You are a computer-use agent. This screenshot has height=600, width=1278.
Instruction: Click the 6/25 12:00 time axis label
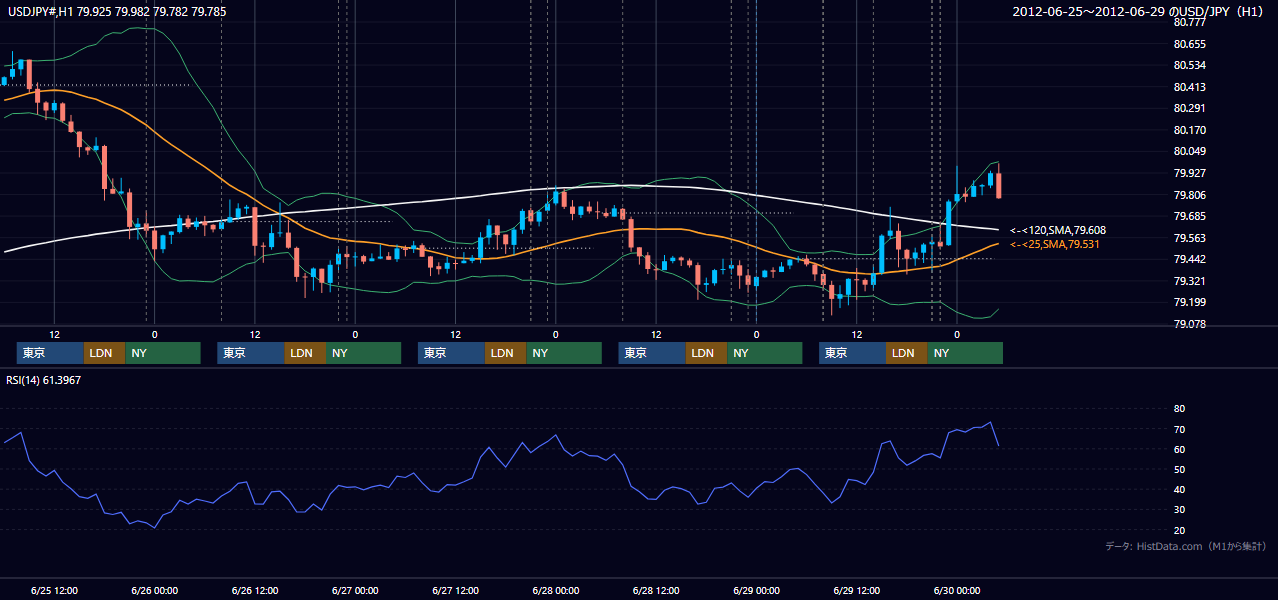55,591
